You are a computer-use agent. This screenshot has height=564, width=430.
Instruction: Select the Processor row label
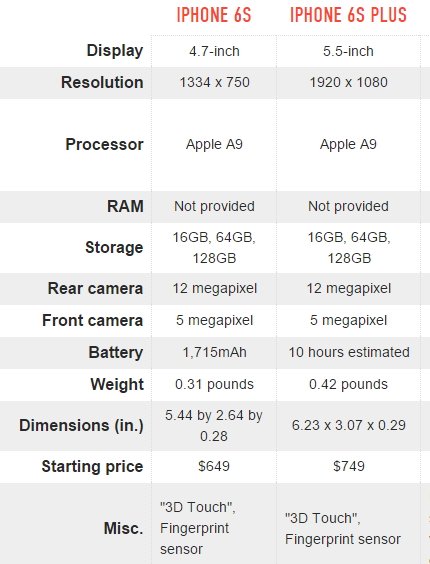(104, 145)
